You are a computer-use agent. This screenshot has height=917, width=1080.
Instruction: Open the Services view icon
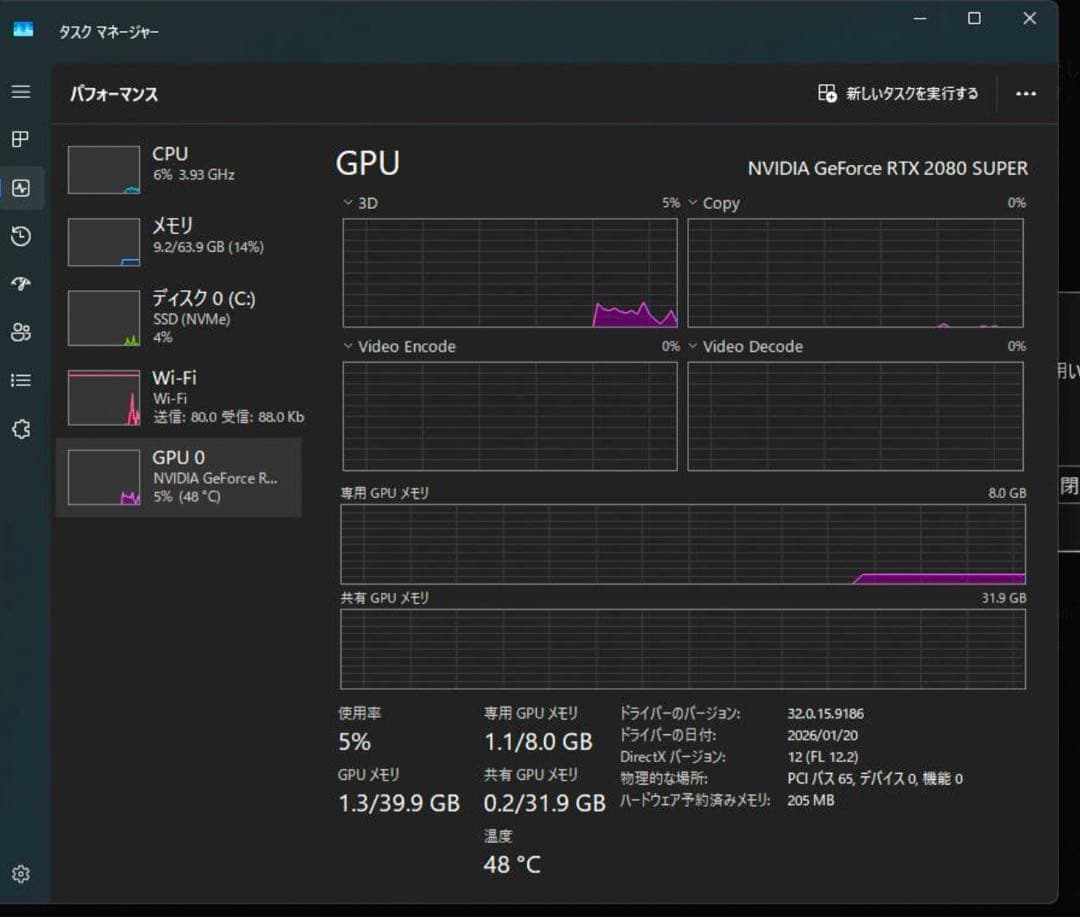coord(21,428)
